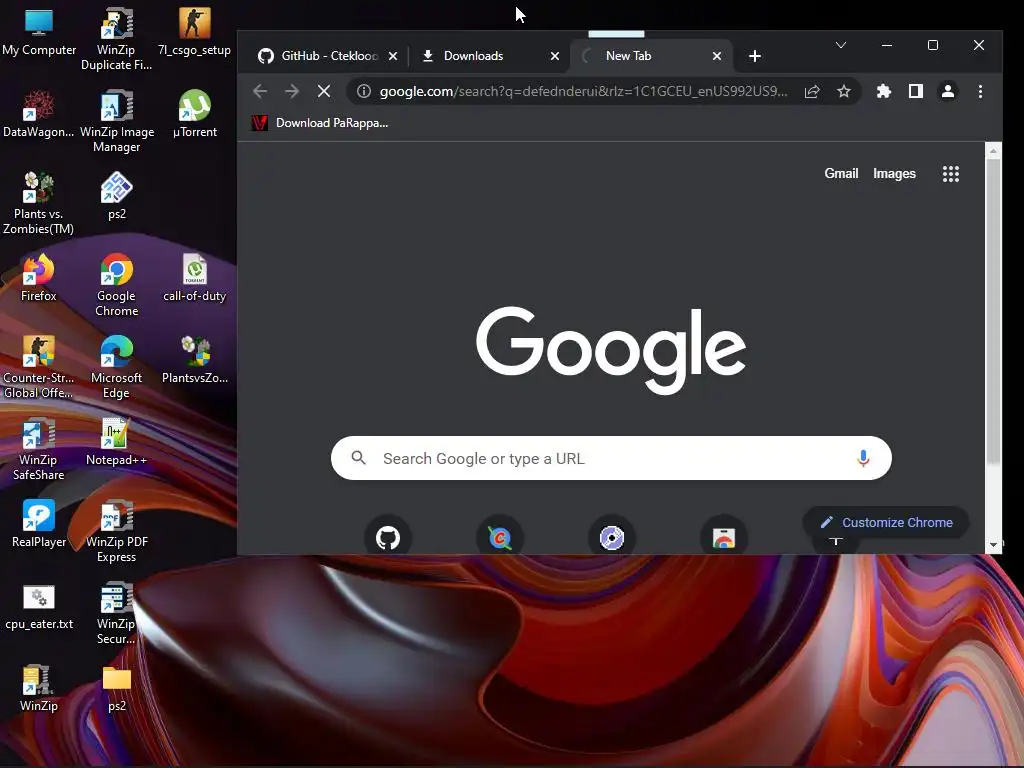Open the Google apps grid
This screenshot has width=1024, height=768.
pyautogui.click(x=950, y=174)
